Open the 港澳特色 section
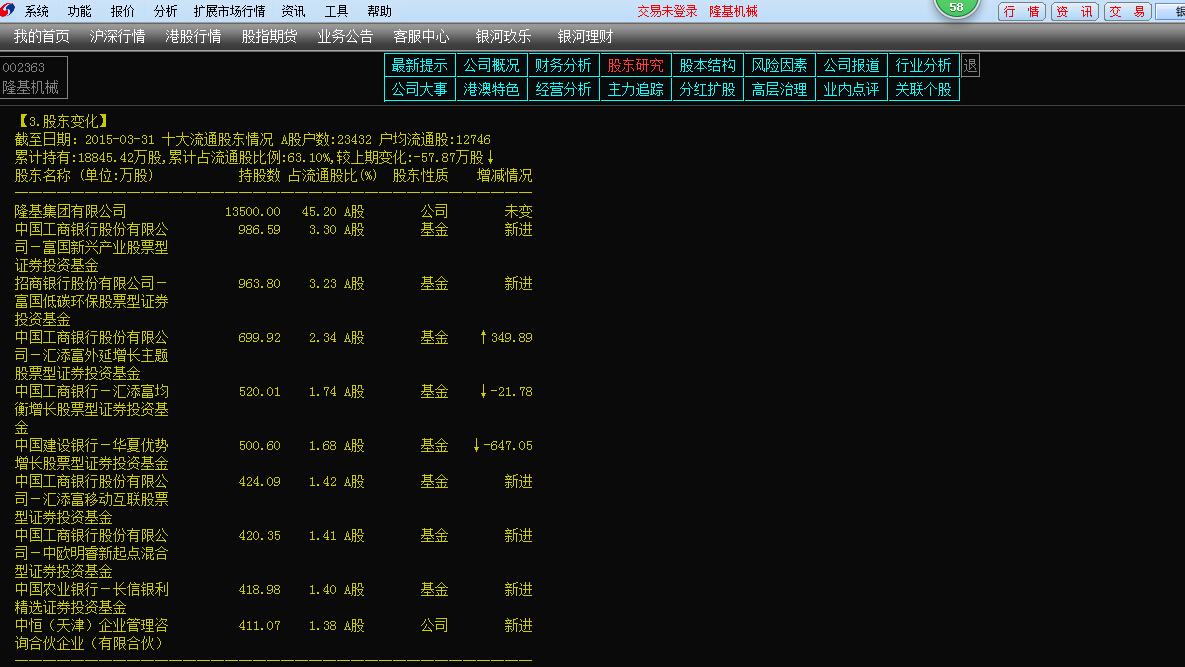 (x=491, y=89)
